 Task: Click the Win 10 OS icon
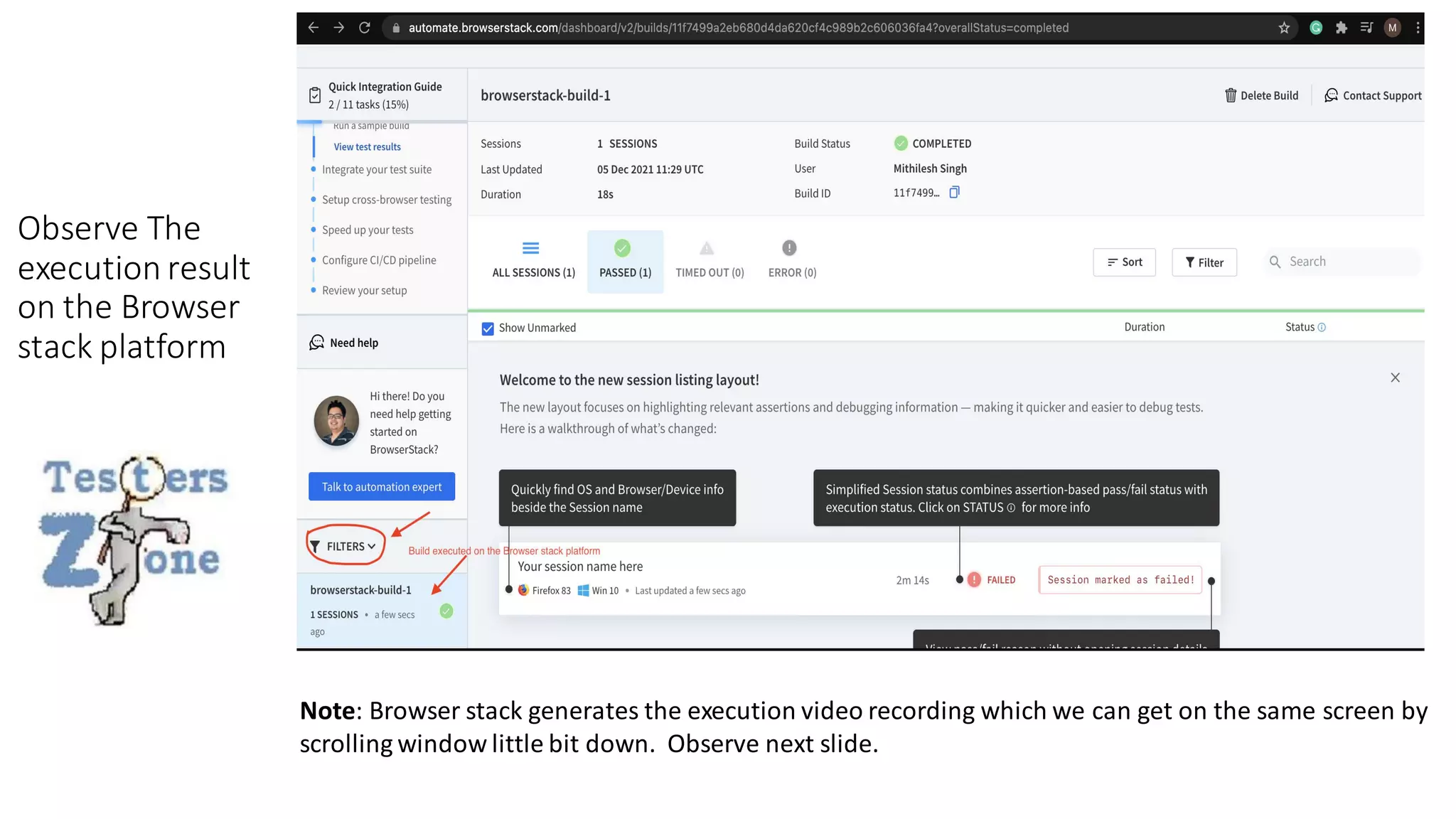click(583, 590)
